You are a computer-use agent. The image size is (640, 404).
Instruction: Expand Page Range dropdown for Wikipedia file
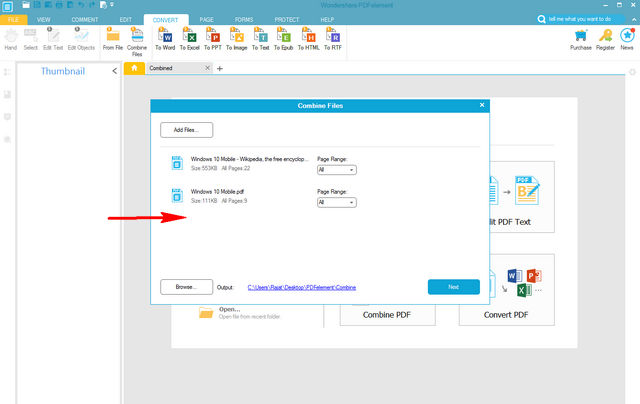337,170
